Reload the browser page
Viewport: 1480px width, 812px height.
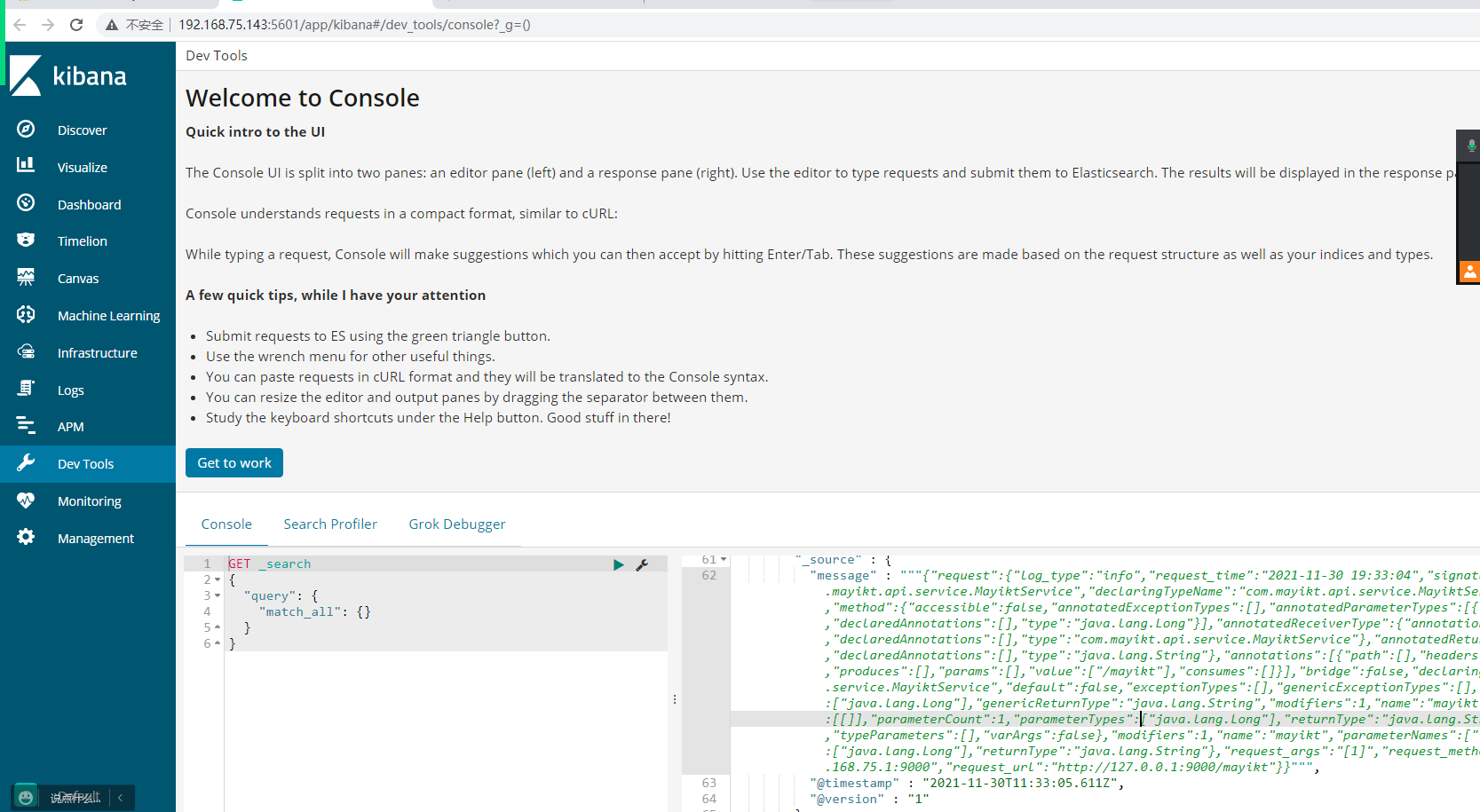76,25
